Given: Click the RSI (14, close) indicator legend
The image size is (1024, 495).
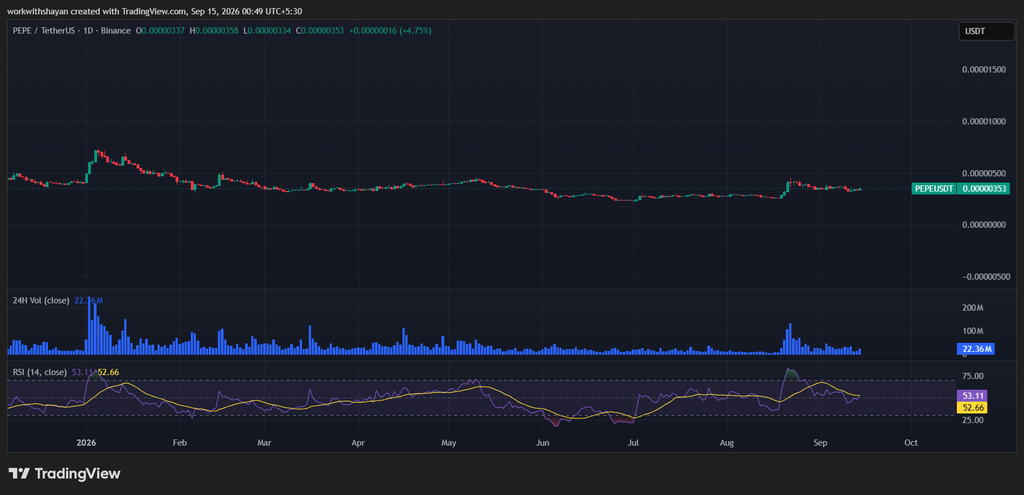Looking at the screenshot, I should click(40, 372).
